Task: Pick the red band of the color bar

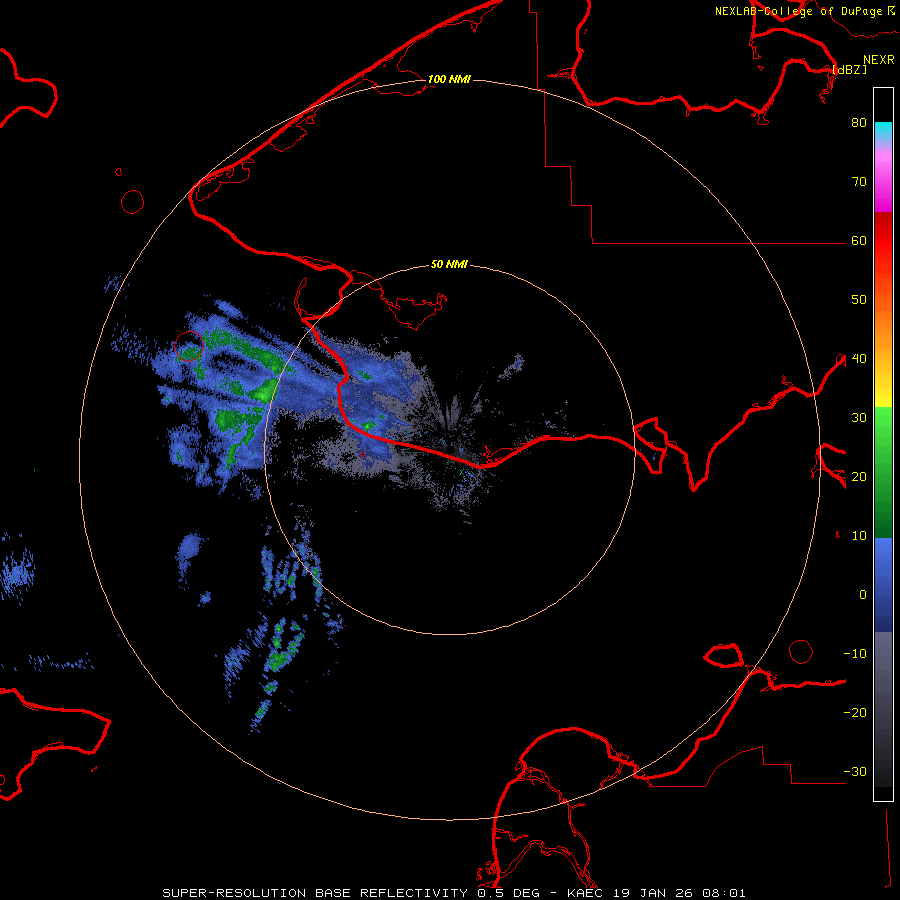Action: [x=883, y=241]
